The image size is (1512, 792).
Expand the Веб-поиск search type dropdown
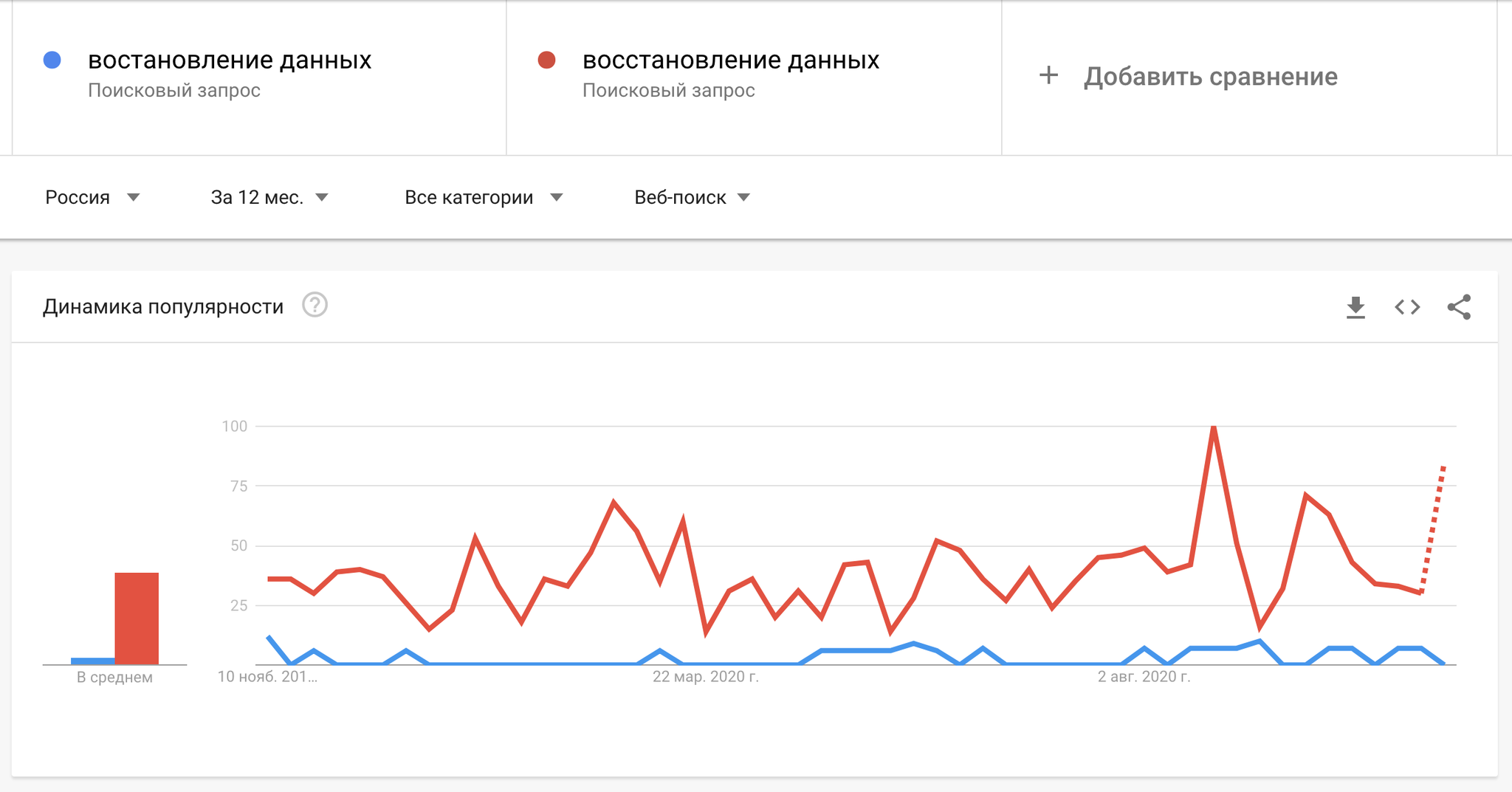[693, 197]
